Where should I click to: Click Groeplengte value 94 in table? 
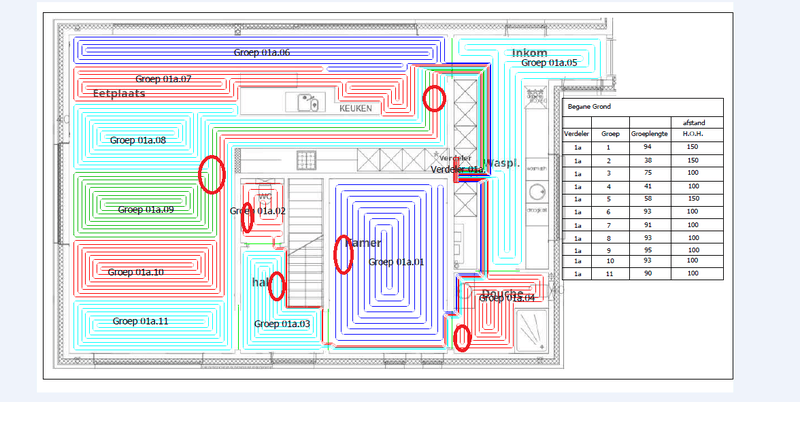(647, 146)
